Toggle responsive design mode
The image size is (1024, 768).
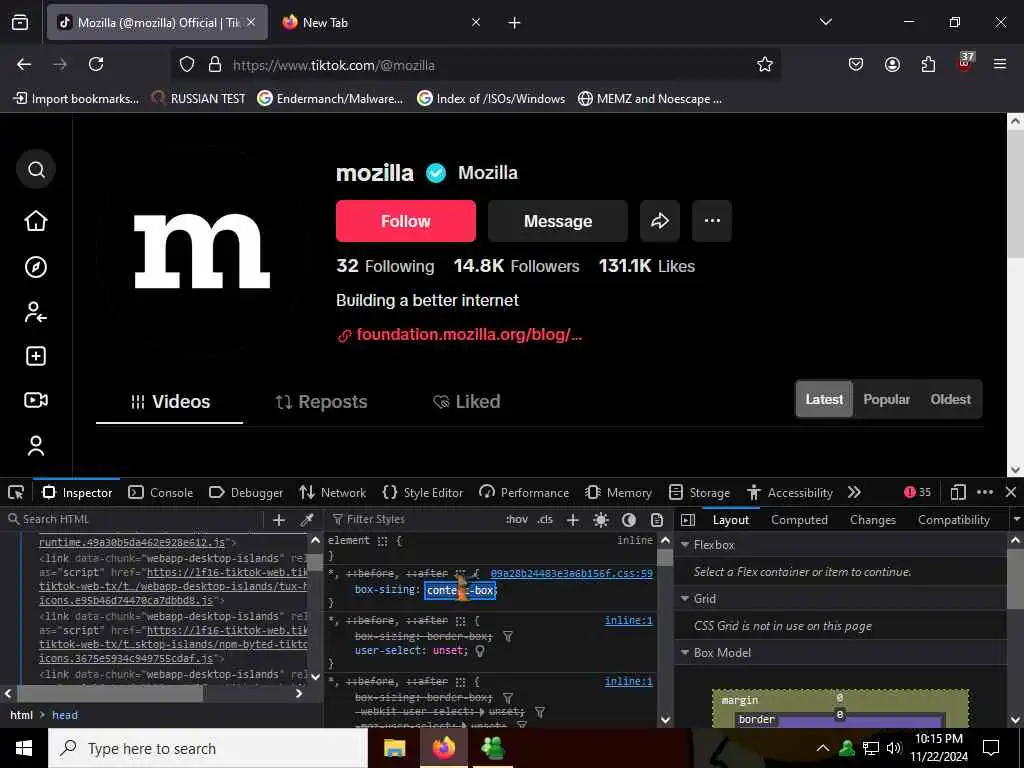pos(958,492)
